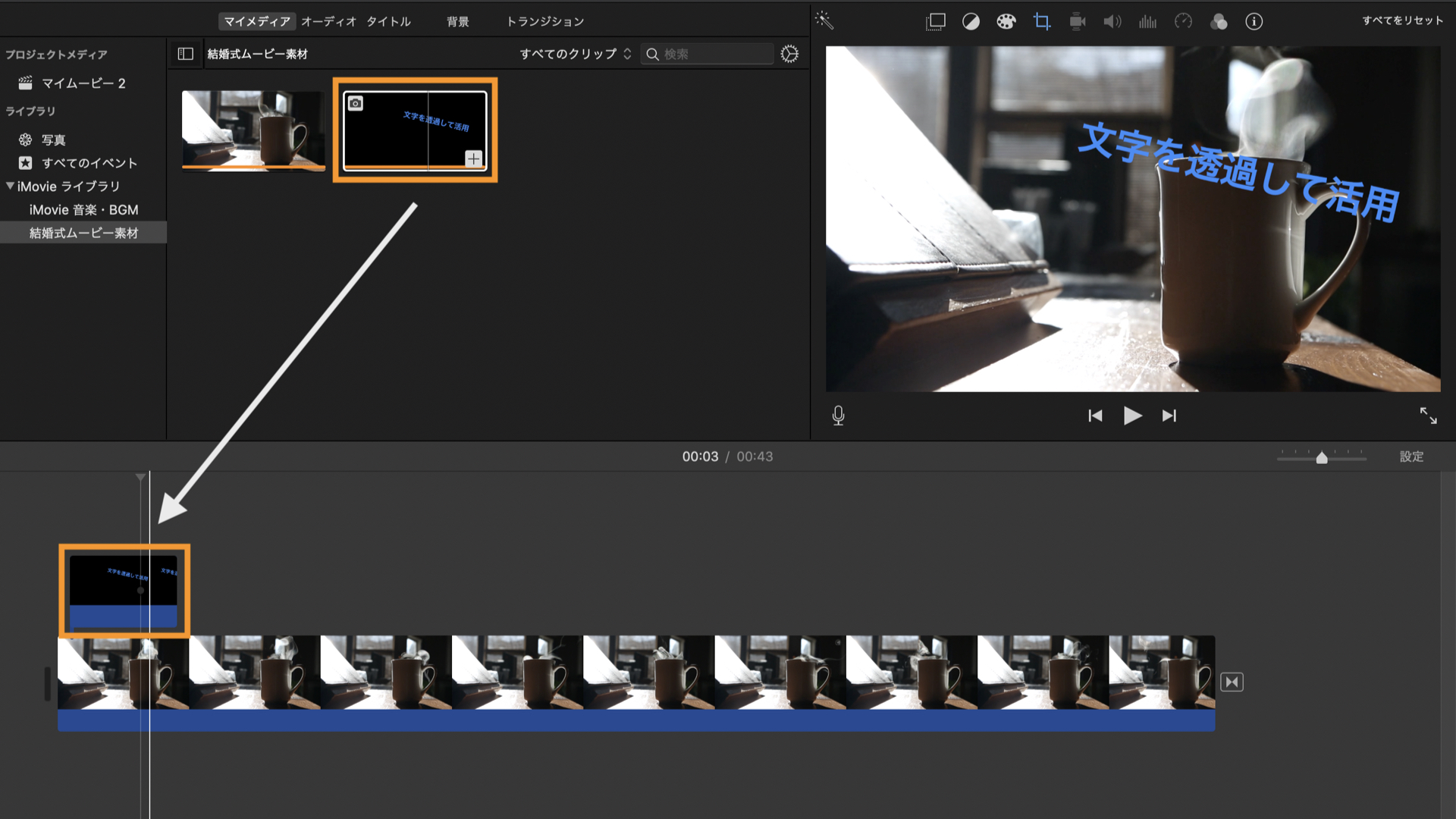This screenshot has width=1456, height=819.
Task: Click the camera badge on text thumbnail
Action: click(355, 103)
